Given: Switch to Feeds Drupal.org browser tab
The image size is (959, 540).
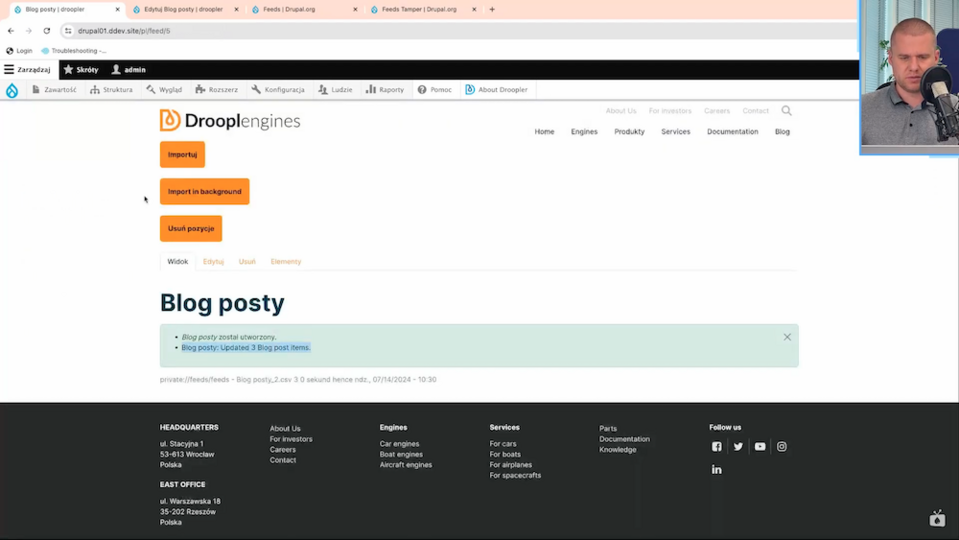Looking at the screenshot, I should pyautogui.click(x=289, y=9).
